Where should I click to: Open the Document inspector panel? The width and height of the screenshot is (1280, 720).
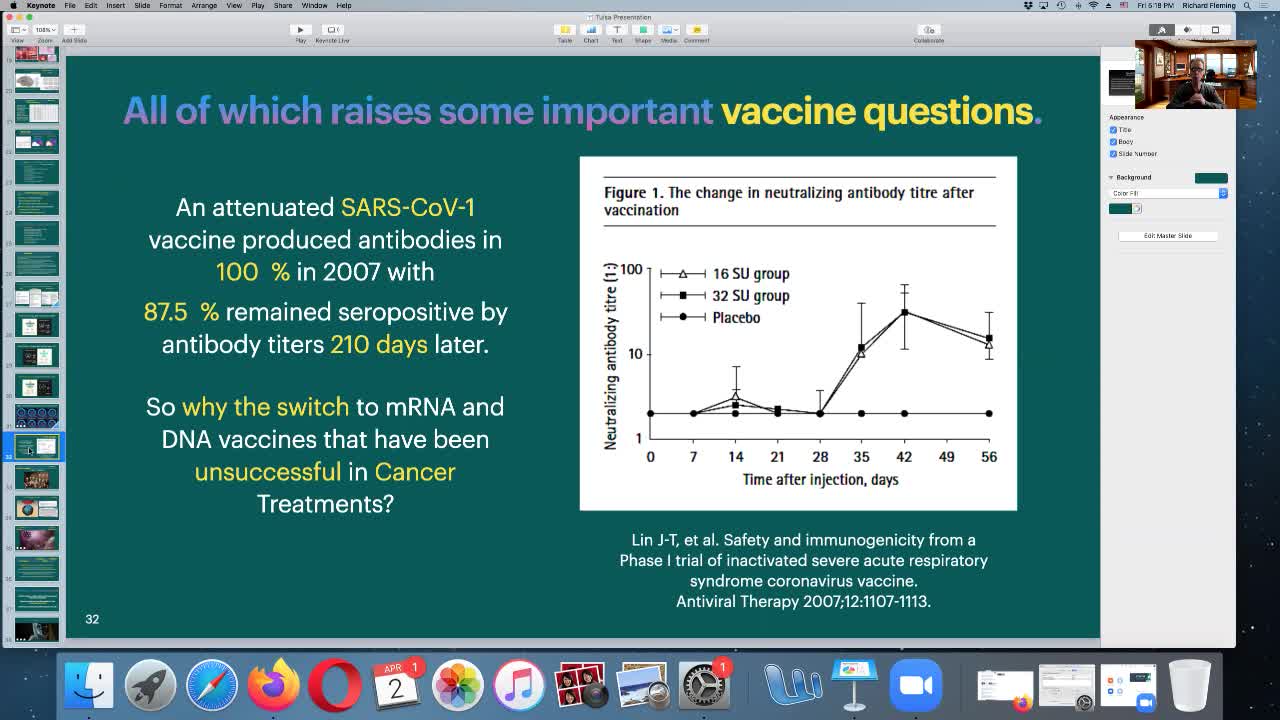[1215, 30]
